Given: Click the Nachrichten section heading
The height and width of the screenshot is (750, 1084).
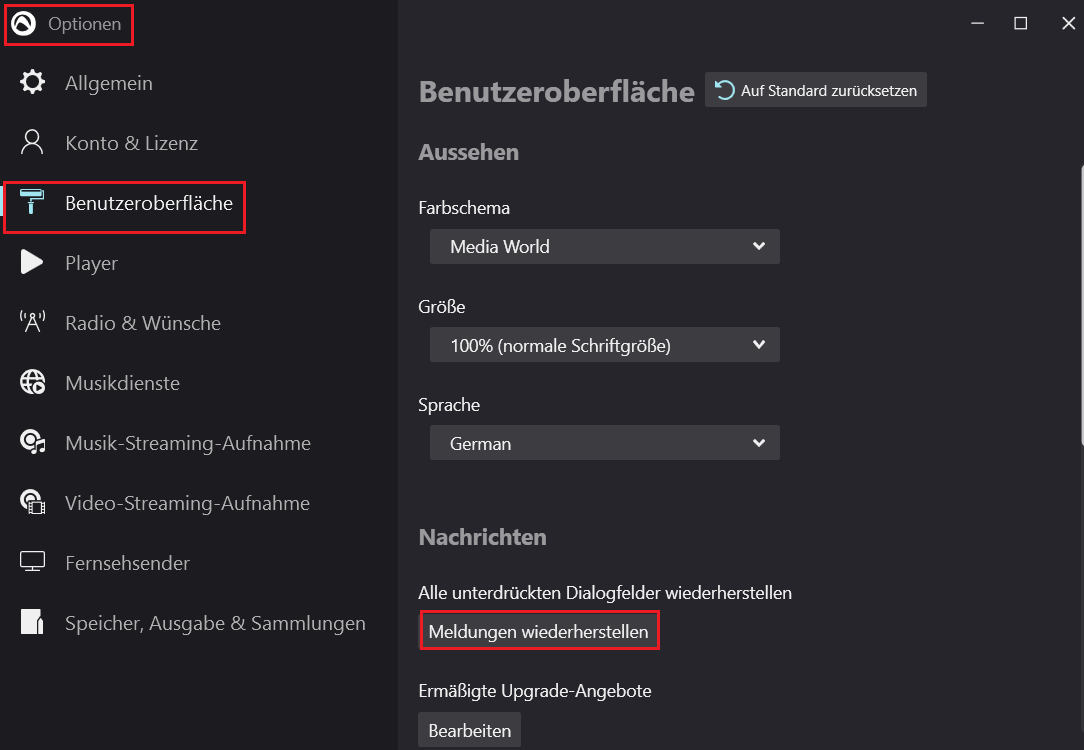Looking at the screenshot, I should [483, 537].
